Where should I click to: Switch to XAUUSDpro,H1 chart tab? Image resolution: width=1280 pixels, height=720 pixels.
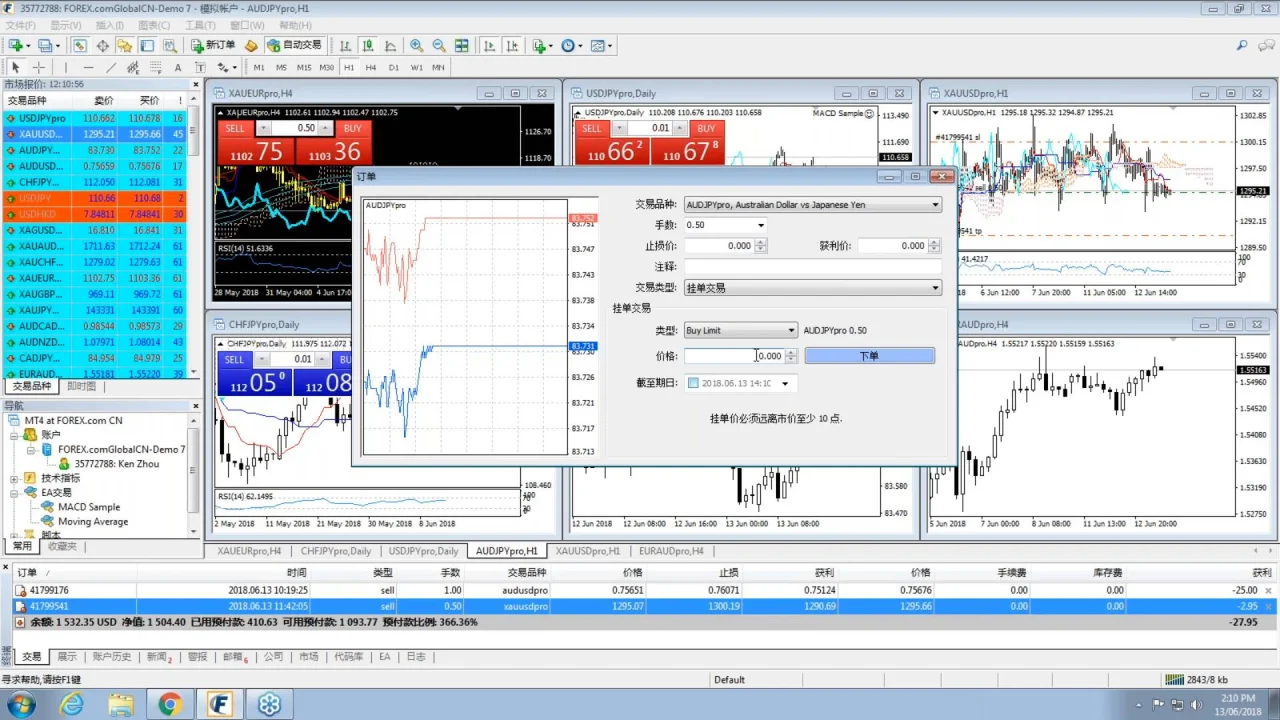[588, 551]
